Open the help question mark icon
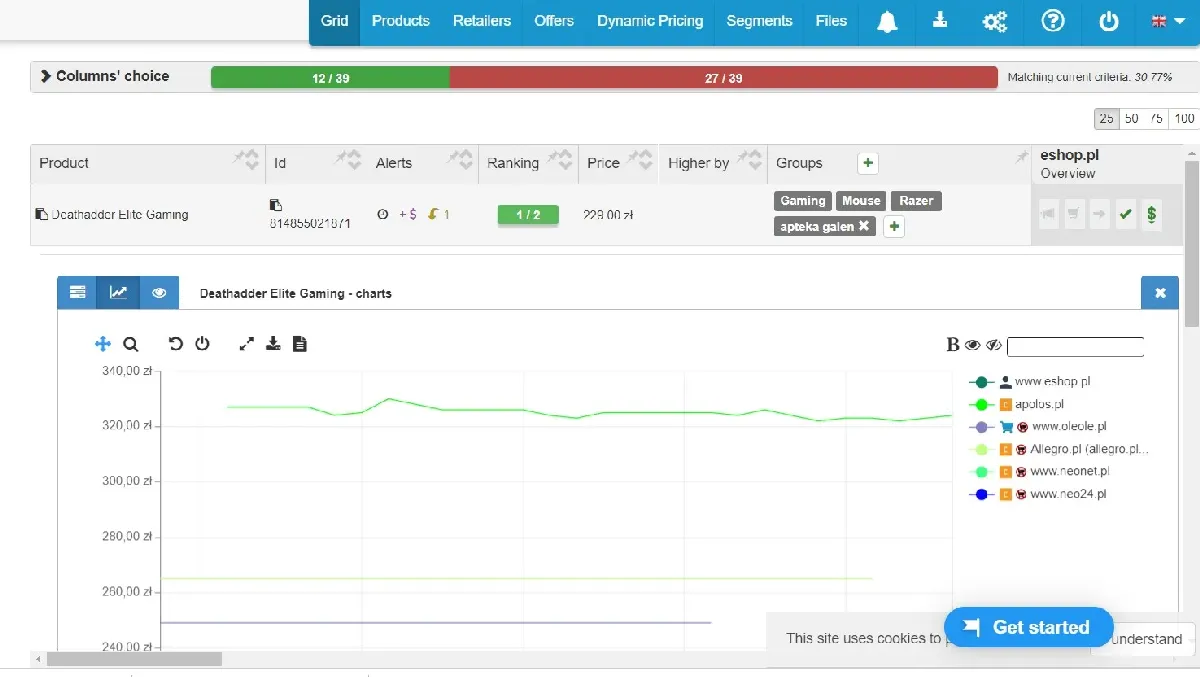 1053,21
